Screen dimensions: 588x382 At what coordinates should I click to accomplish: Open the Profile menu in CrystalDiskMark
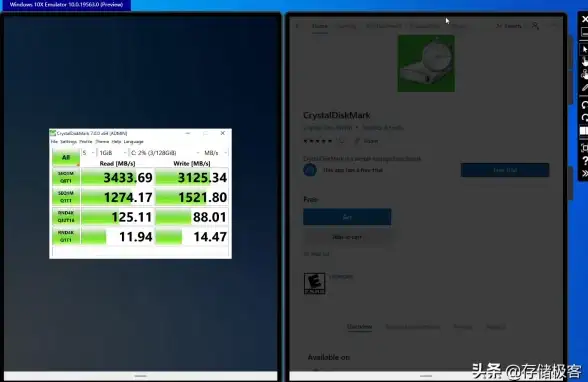[86, 142]
